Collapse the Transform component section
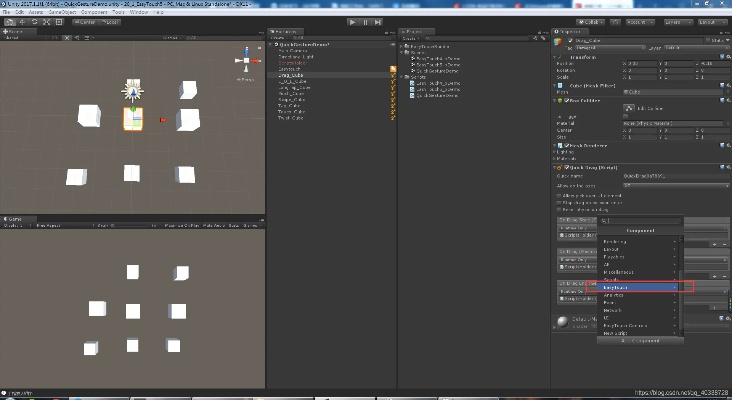Viewport: 732px width, 400px height. click(556, 58)
